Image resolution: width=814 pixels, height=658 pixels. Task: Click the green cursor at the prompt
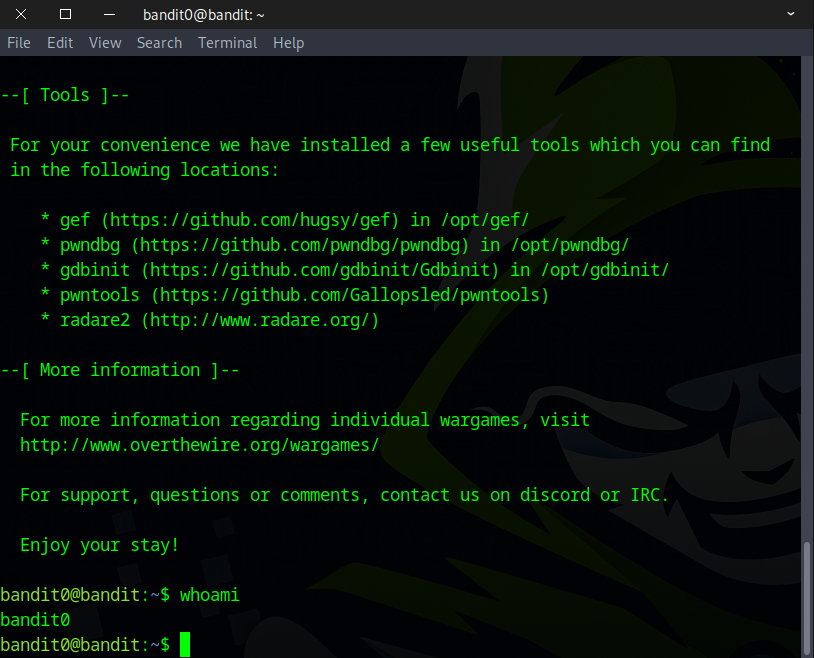pyautogui.click(x=185, y=645)
